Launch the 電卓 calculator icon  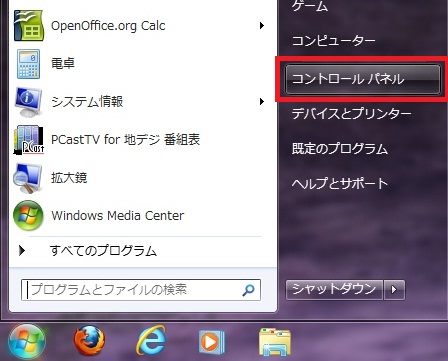pyautogui.click(x=29, y=64)
